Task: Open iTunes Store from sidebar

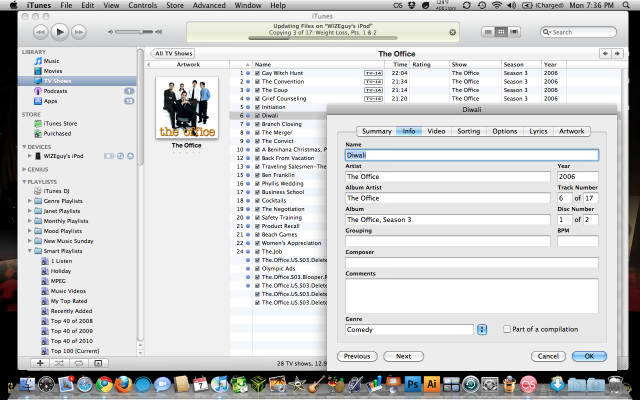Action: pyautogui.click(x=60, y=123)
